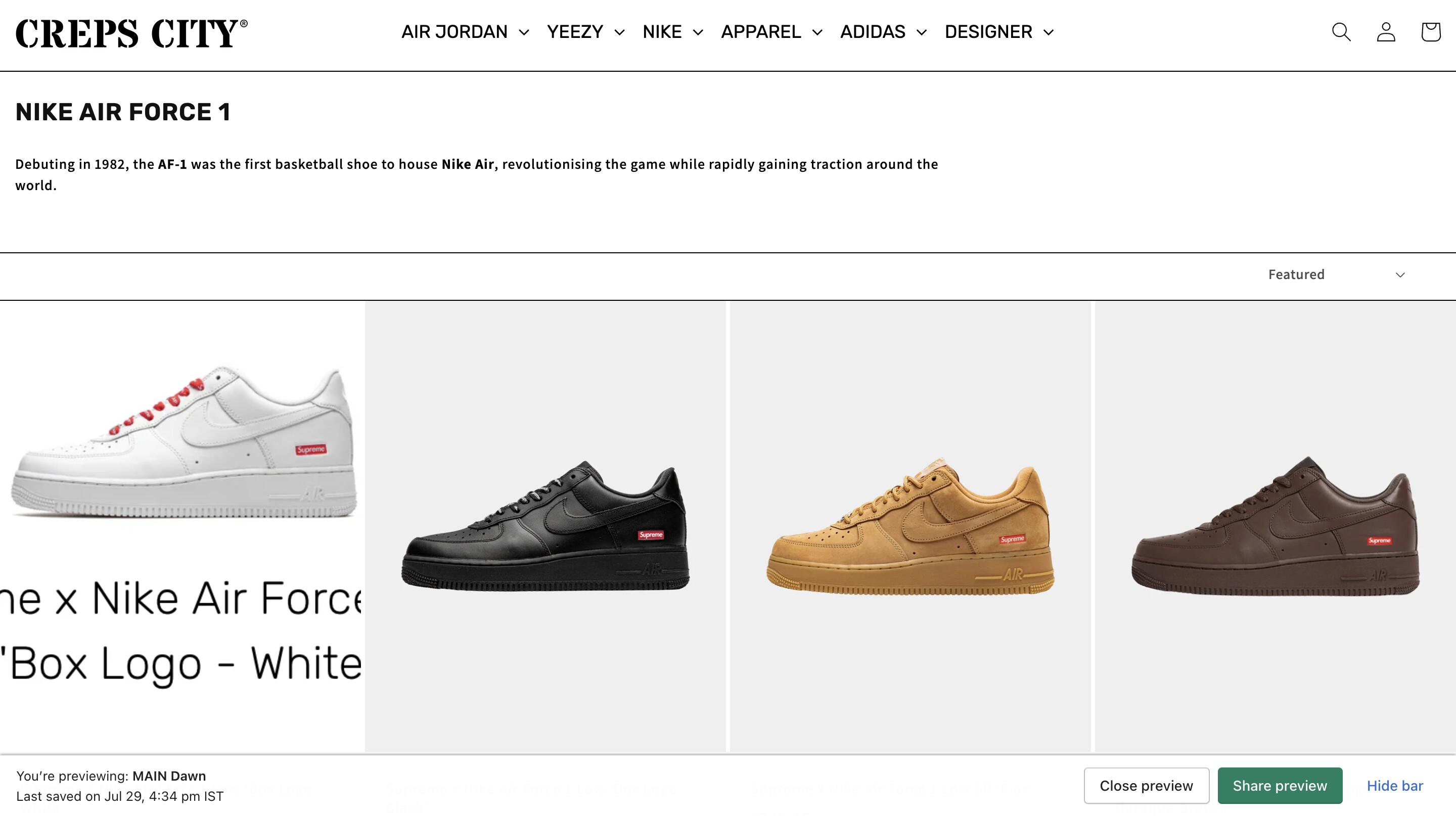Click the Nike Air Force 1 heading

tap(123, 112)
